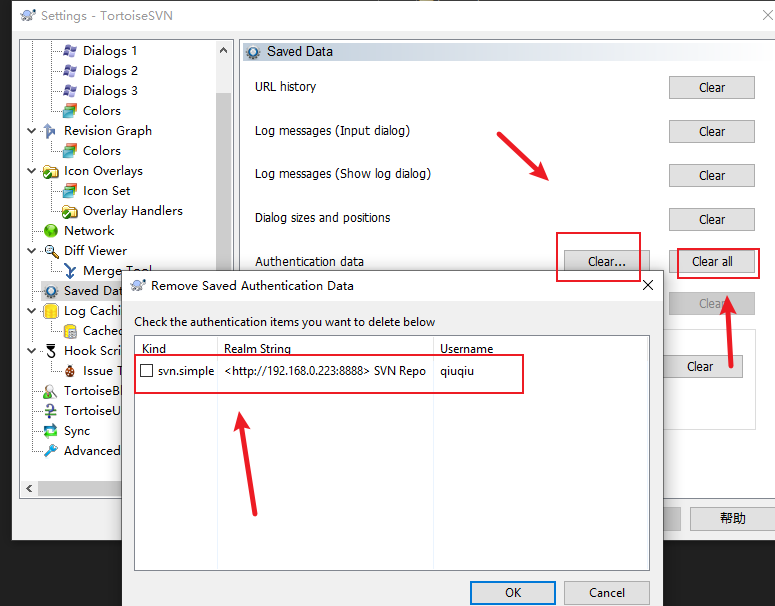Viewport: 775px width, 606px height.
Task: Click the username qiuqiu cell
Action: click(x=457, y=371)
